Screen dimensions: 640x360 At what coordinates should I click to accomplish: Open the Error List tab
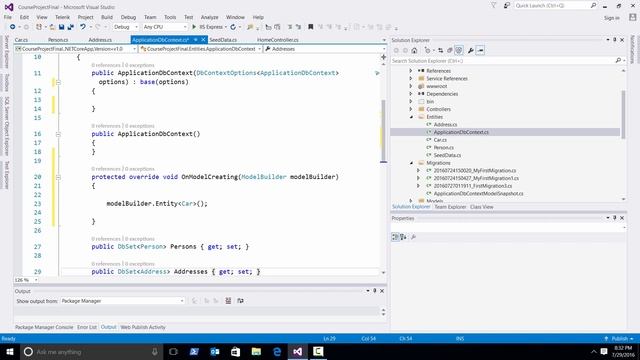(x=87, y=327)
